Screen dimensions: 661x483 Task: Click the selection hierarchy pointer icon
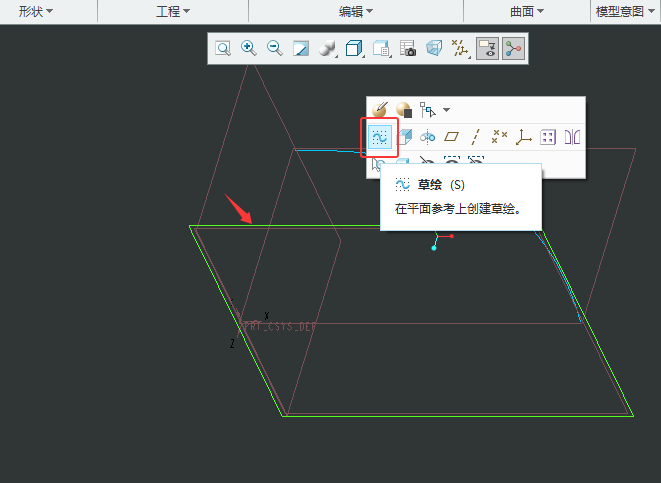[x=428, y=110]
